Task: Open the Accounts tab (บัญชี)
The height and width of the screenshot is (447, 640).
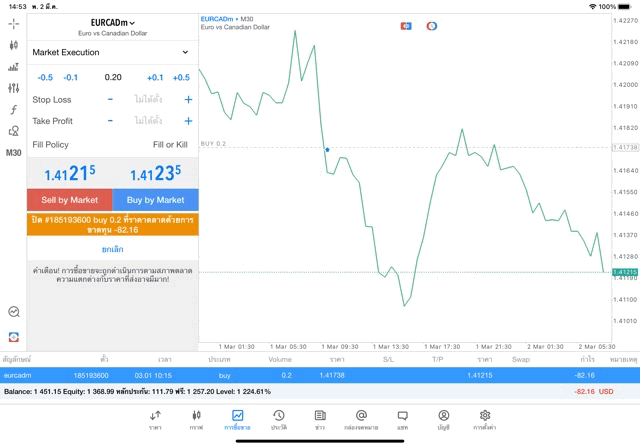Action: pos(444,420)
